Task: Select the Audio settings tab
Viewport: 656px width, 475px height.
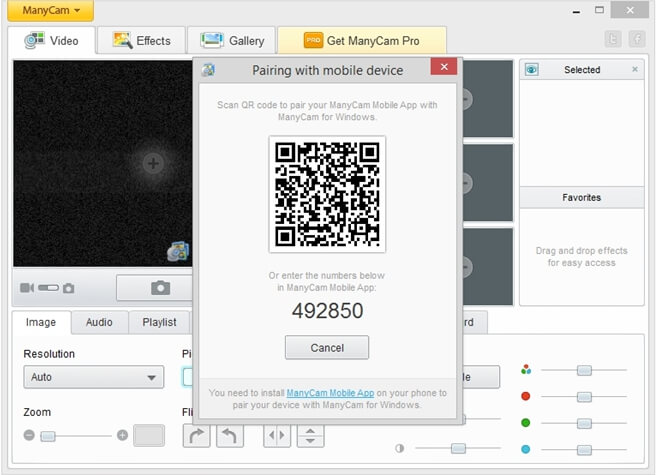Action: [x=99, y=322]
